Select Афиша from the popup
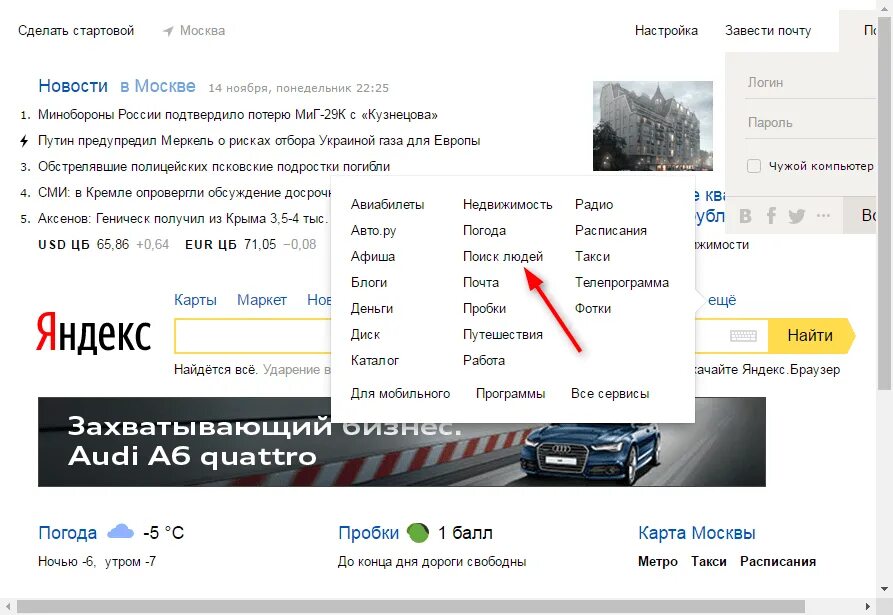Viewport: 893px width, 615px height. click(373, 256)
